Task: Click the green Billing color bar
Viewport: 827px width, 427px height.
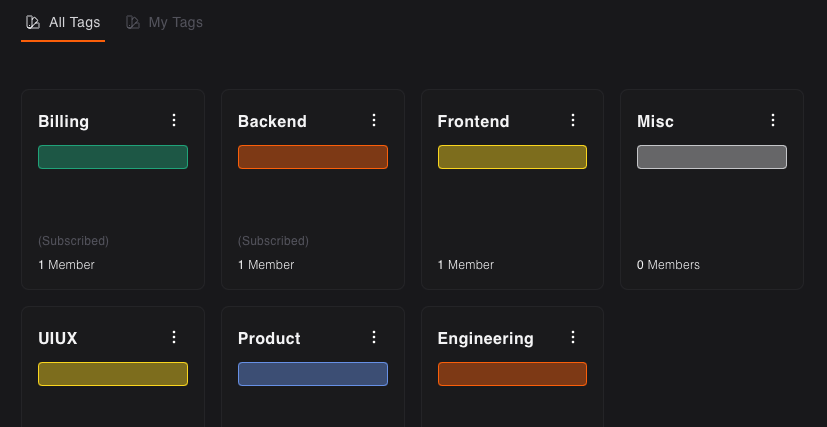Action: pos(113,157)
